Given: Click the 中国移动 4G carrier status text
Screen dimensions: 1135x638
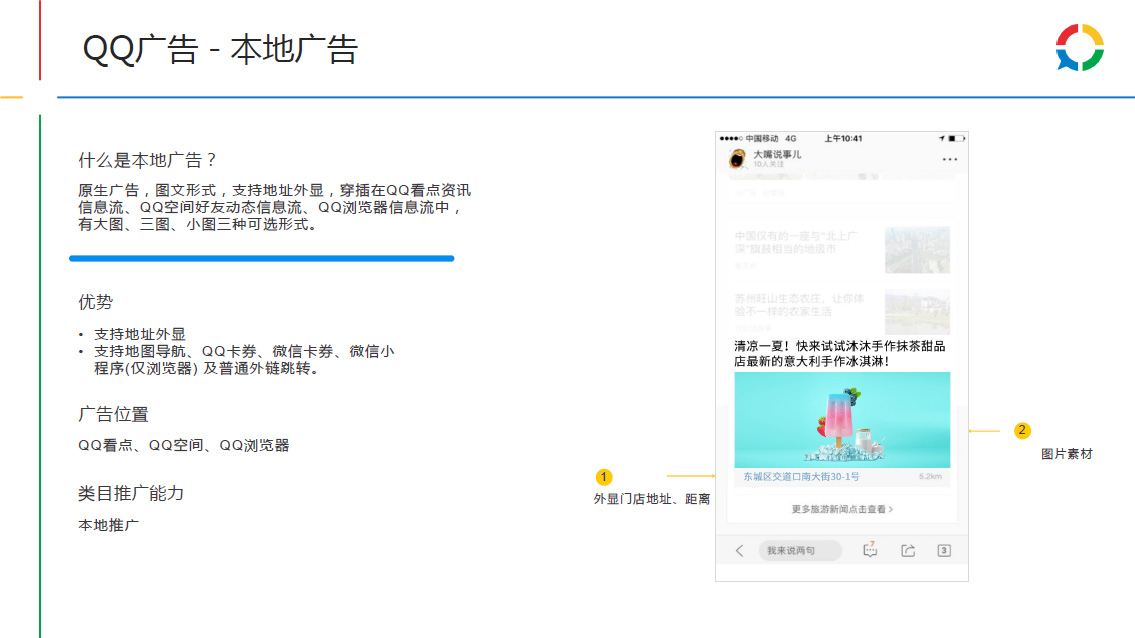Looking at the screenshot, I should 771,138.
